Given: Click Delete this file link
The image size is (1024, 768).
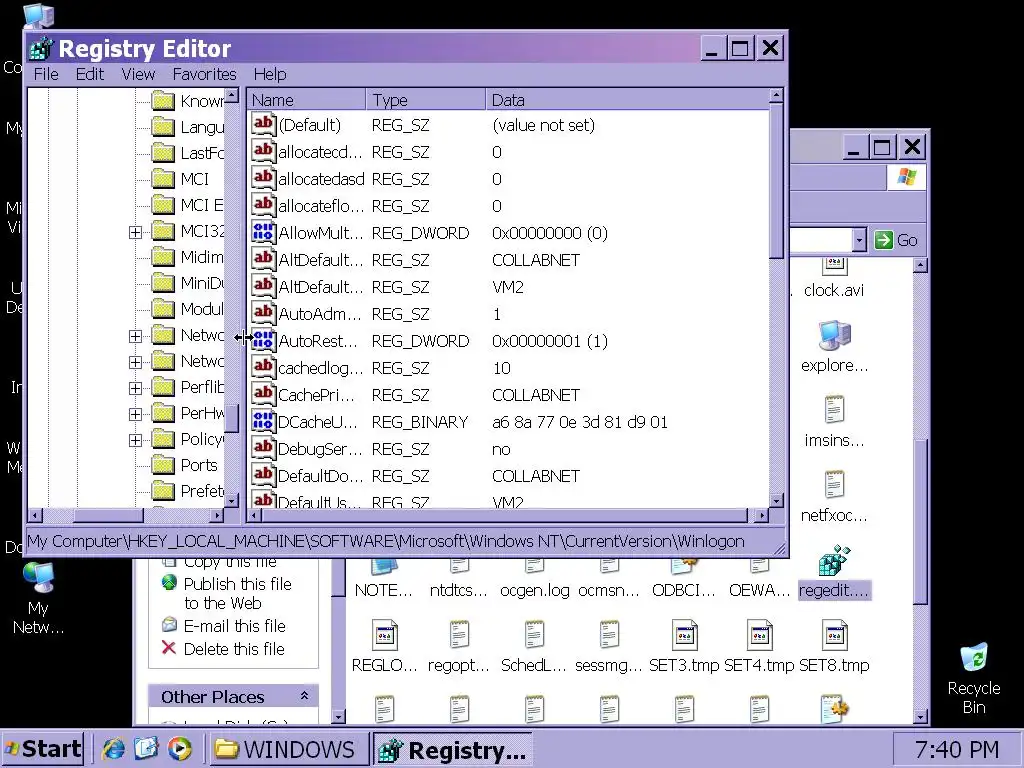Looking at the screenshot, I should (x=234, y=649).
